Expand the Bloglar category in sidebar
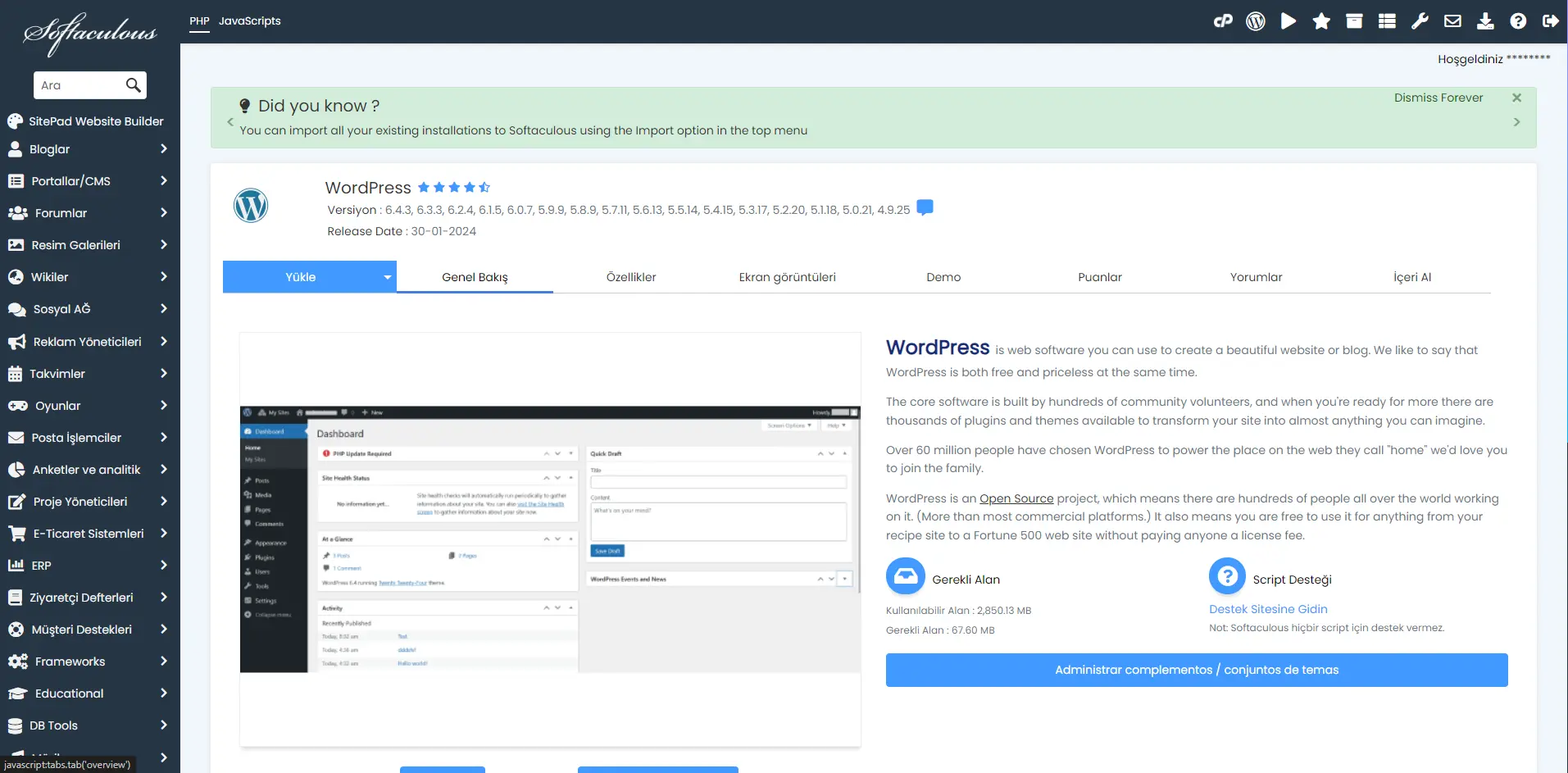 coord(88,149)
